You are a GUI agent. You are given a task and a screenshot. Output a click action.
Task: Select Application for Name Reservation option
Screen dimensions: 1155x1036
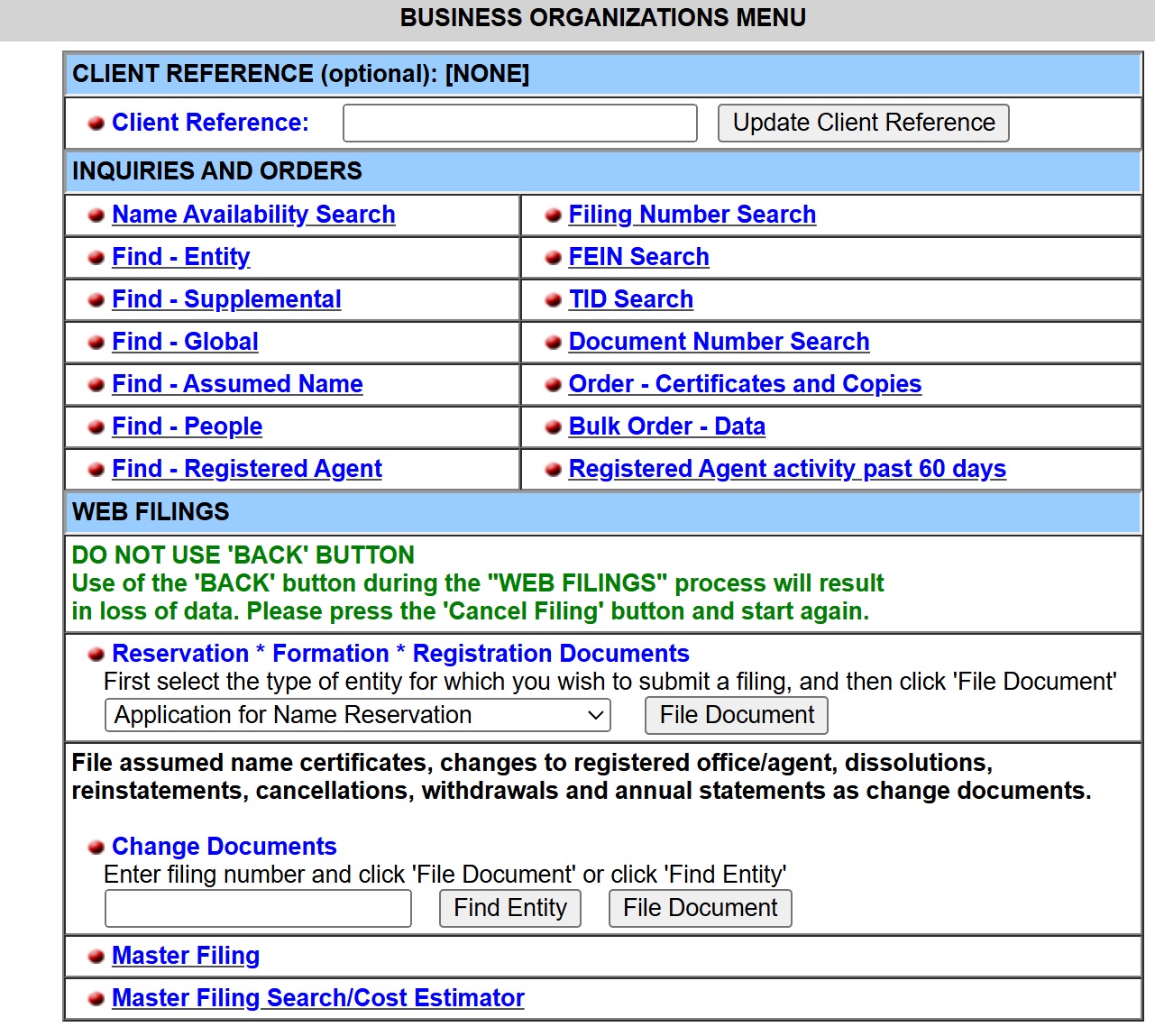357,715
